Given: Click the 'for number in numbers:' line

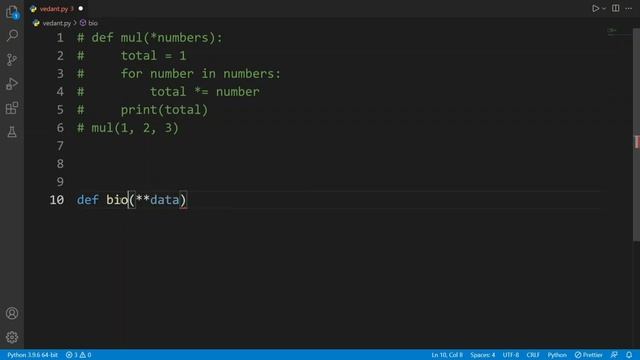Looking at the screenshot, I should tap(201, 74).
